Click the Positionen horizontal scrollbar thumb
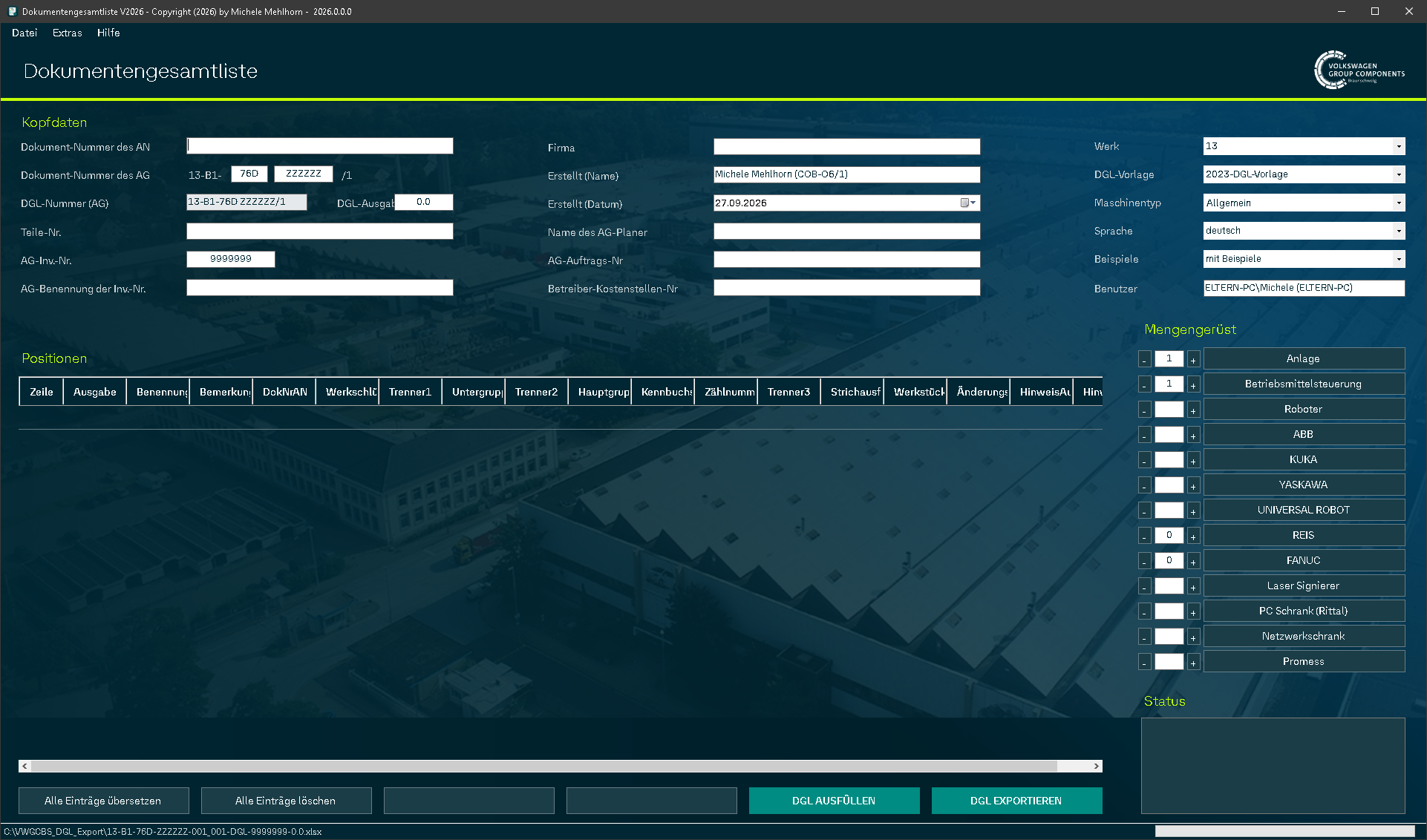The image size is (1427, 840). coord(544,766)
